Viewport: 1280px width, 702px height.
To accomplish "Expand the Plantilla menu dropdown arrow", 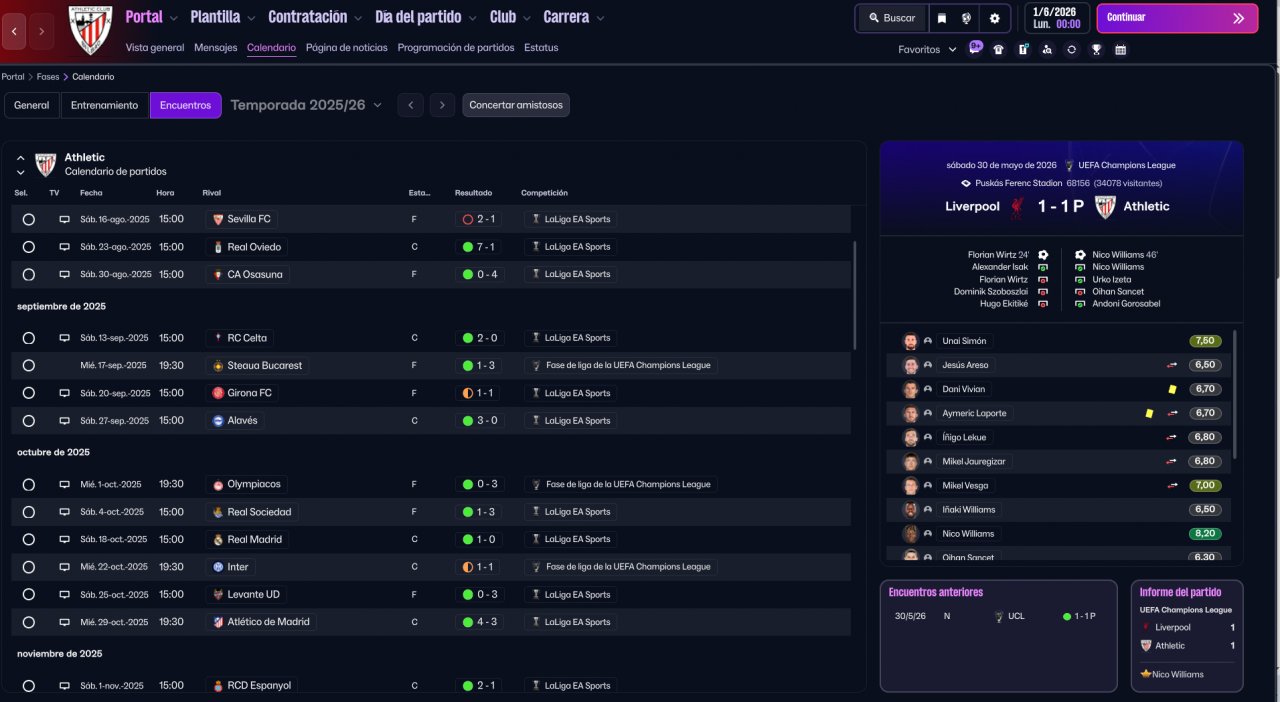I will tap(250, 18).
